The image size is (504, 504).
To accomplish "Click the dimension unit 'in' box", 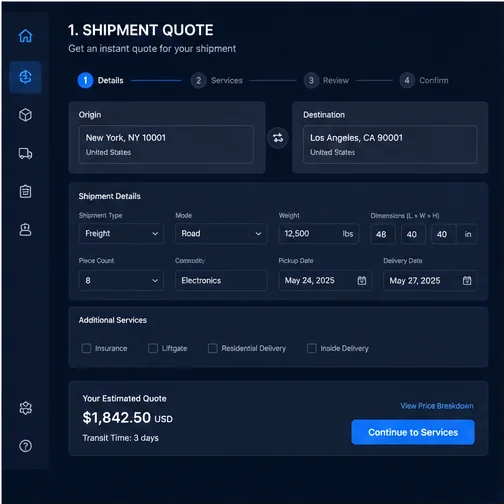I will tap(468, 234).
